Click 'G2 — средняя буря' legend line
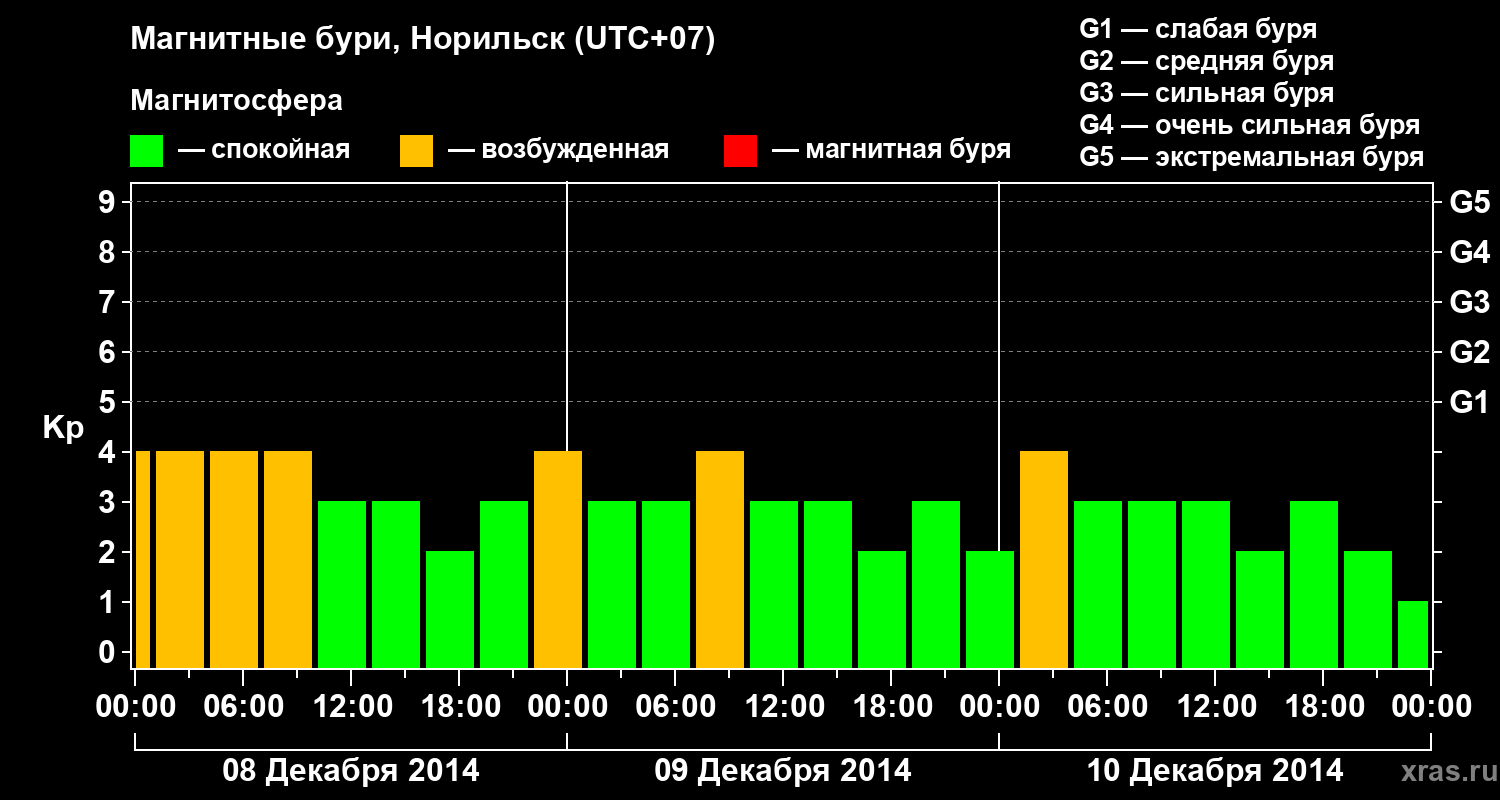 [1207, 61]
